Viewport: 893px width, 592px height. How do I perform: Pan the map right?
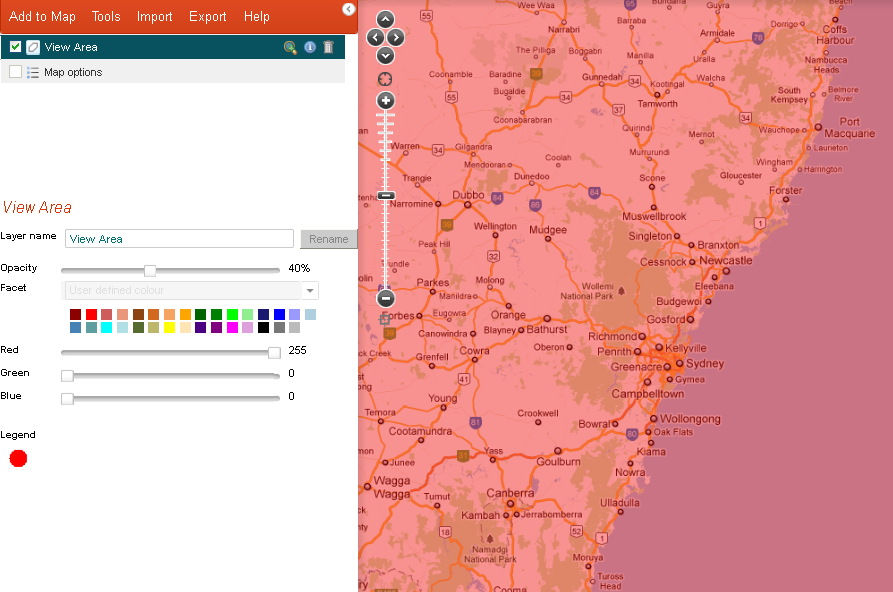coord(397,38)
